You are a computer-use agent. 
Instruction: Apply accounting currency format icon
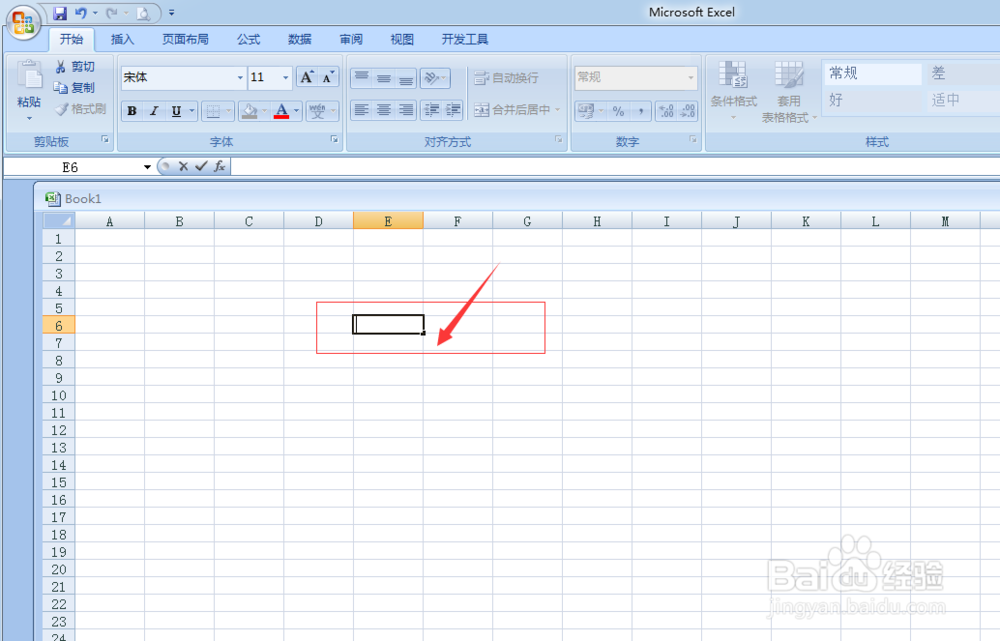585,111
